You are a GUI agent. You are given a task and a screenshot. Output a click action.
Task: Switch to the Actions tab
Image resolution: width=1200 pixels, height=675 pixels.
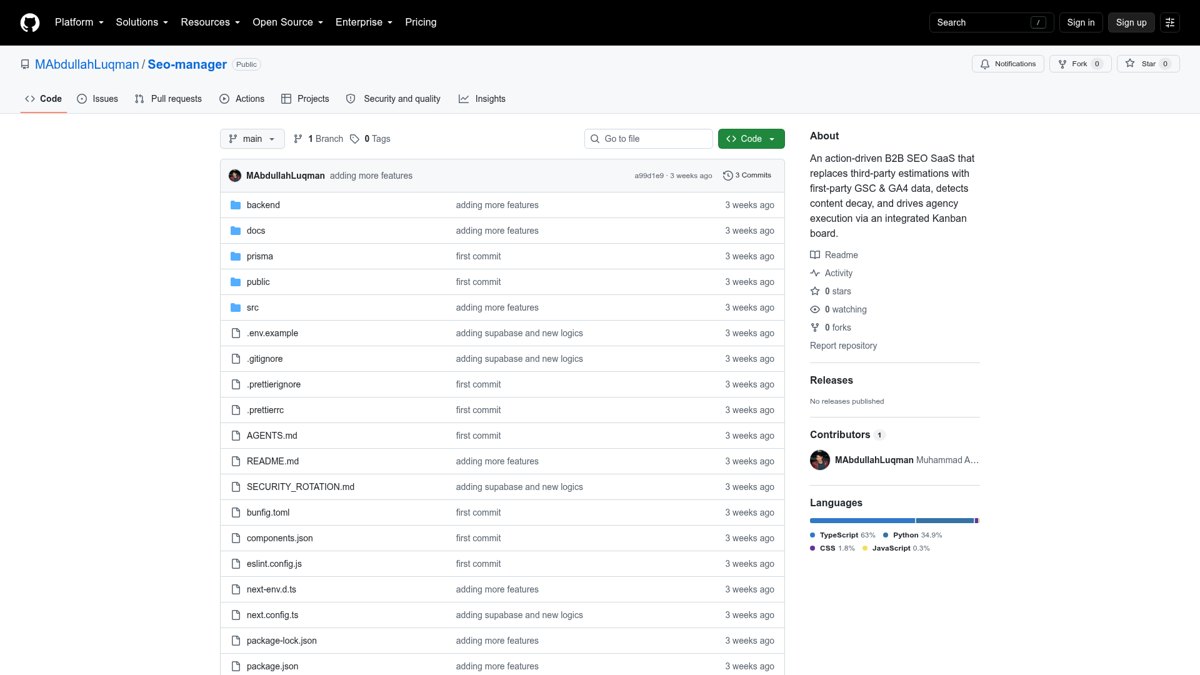click(x=241, y=99)
